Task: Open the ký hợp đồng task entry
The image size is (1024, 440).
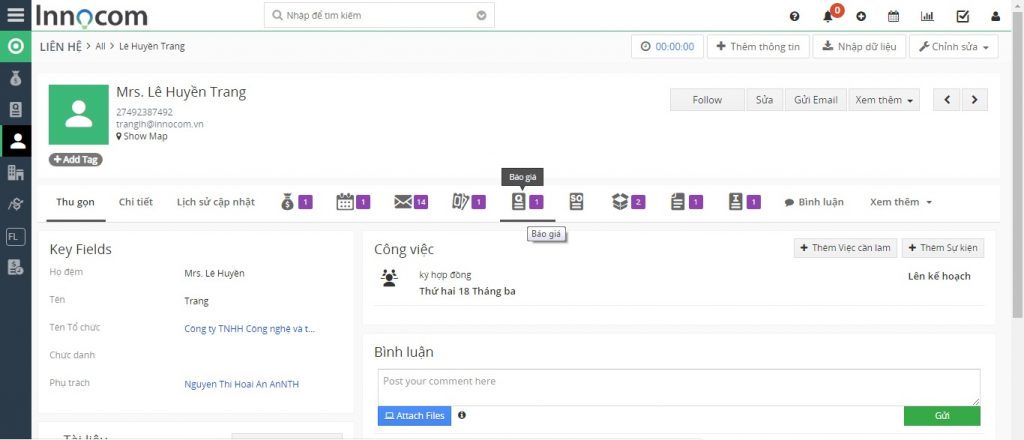Action: click(x=445, y=275)
